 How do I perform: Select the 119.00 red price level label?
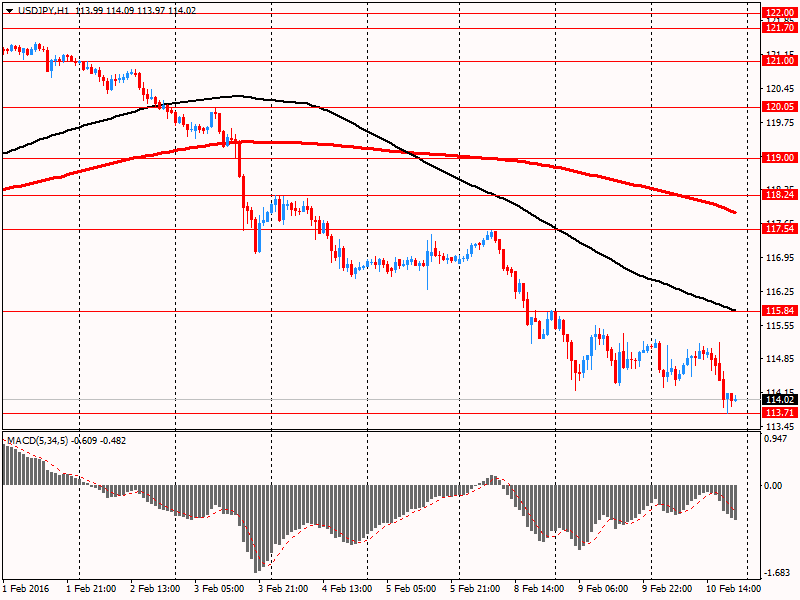(780, 158)
